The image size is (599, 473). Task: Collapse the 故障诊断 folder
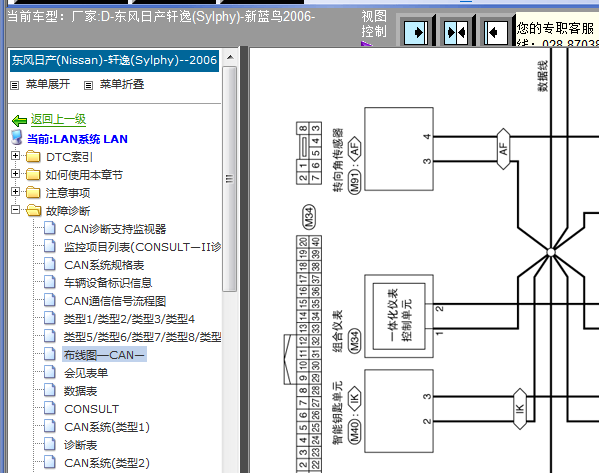pos(15,209)
